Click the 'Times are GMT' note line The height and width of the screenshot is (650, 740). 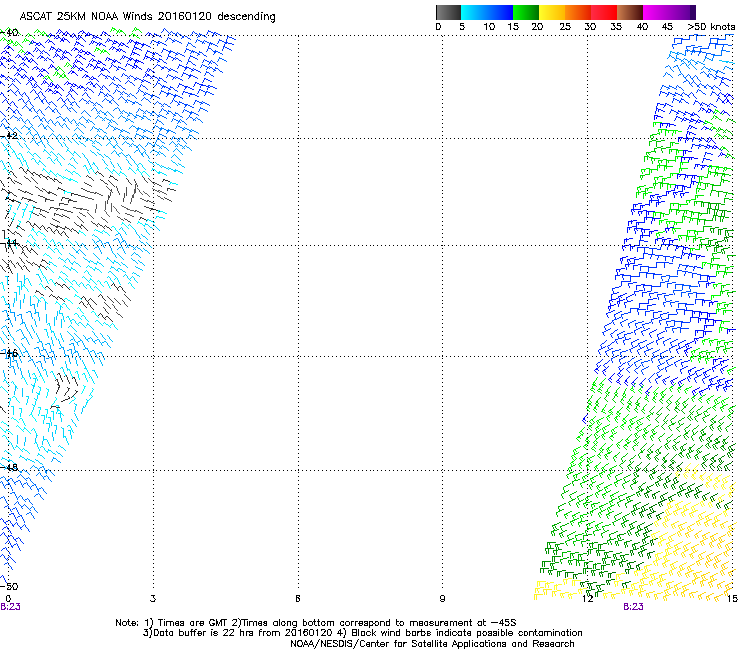pos(316,623)
